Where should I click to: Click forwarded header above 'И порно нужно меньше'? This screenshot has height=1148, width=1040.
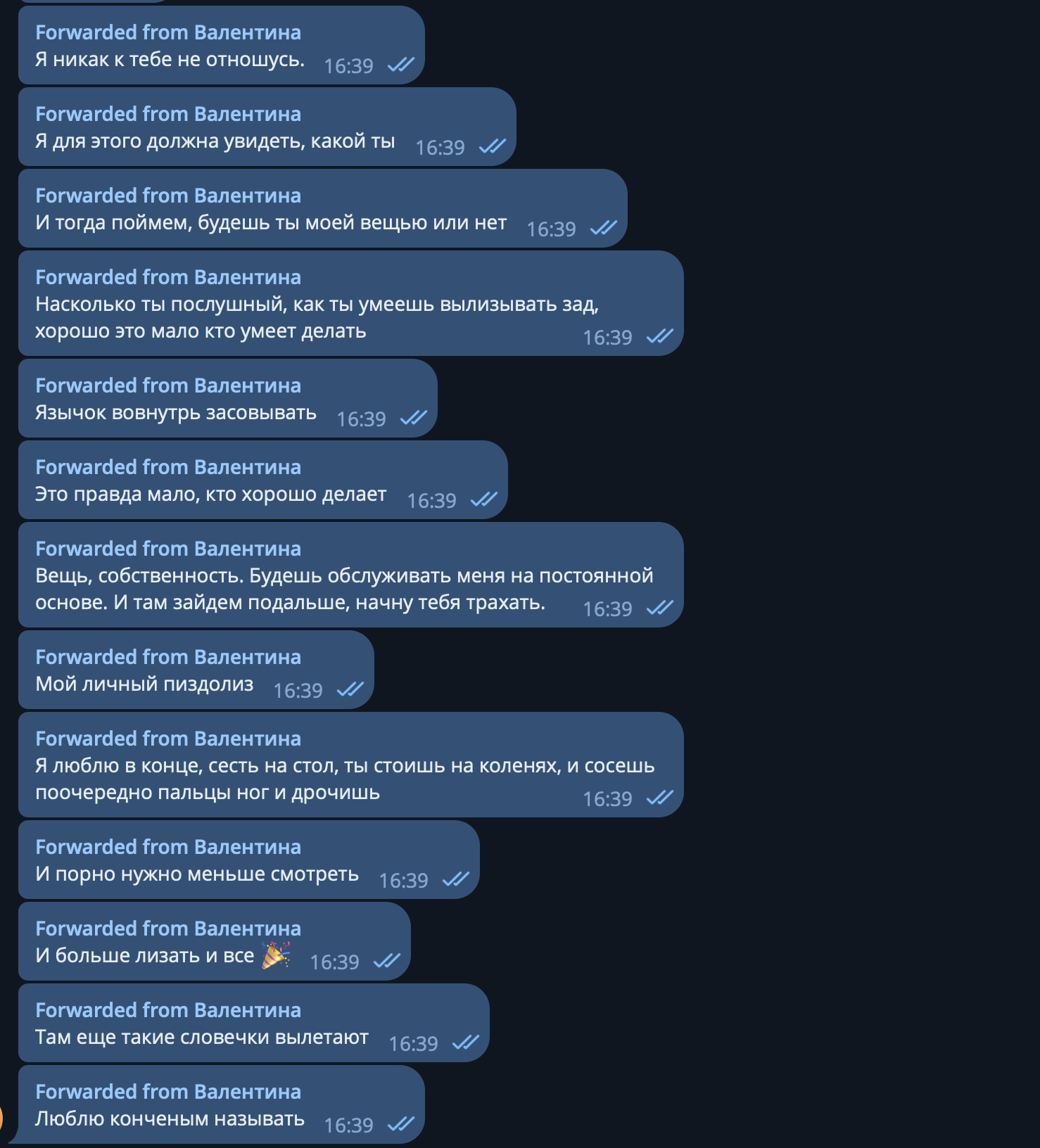pyautogui.click(x=168, y=847)
